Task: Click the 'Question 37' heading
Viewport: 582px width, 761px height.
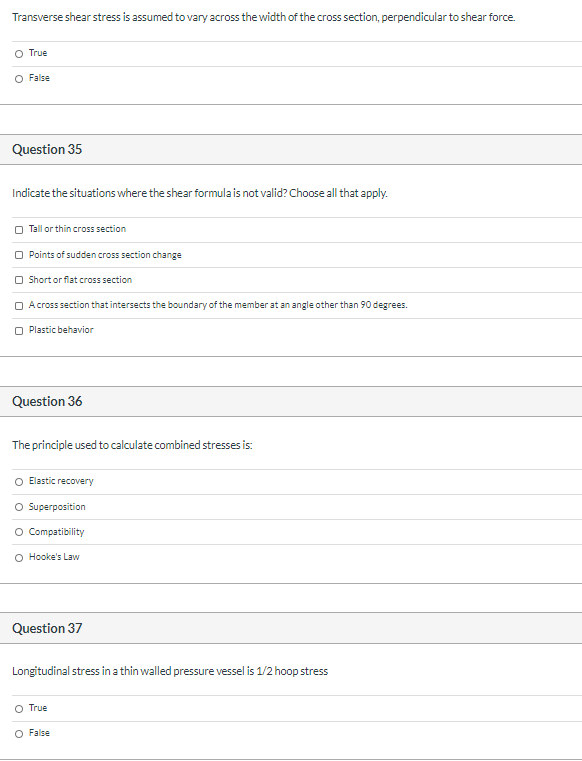Action: pos(47,629)
